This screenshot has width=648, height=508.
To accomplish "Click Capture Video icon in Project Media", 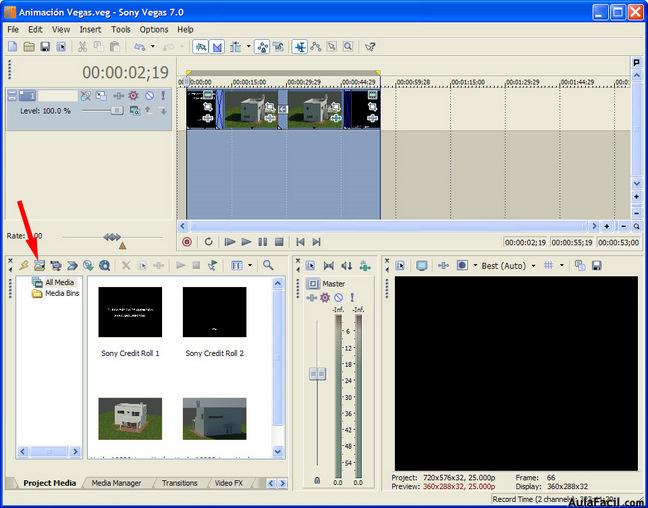I will point(56,265).
